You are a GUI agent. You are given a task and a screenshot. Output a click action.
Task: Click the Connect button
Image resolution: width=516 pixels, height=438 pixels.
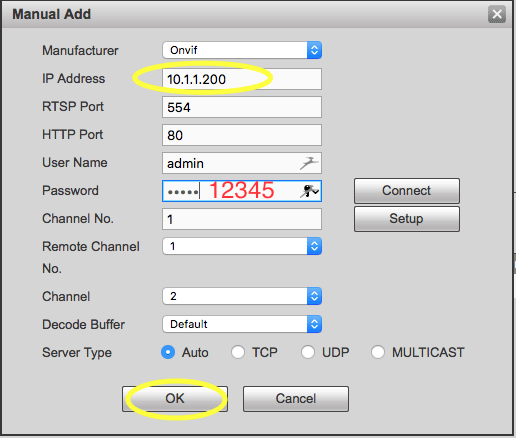click(x=407, y=191)
